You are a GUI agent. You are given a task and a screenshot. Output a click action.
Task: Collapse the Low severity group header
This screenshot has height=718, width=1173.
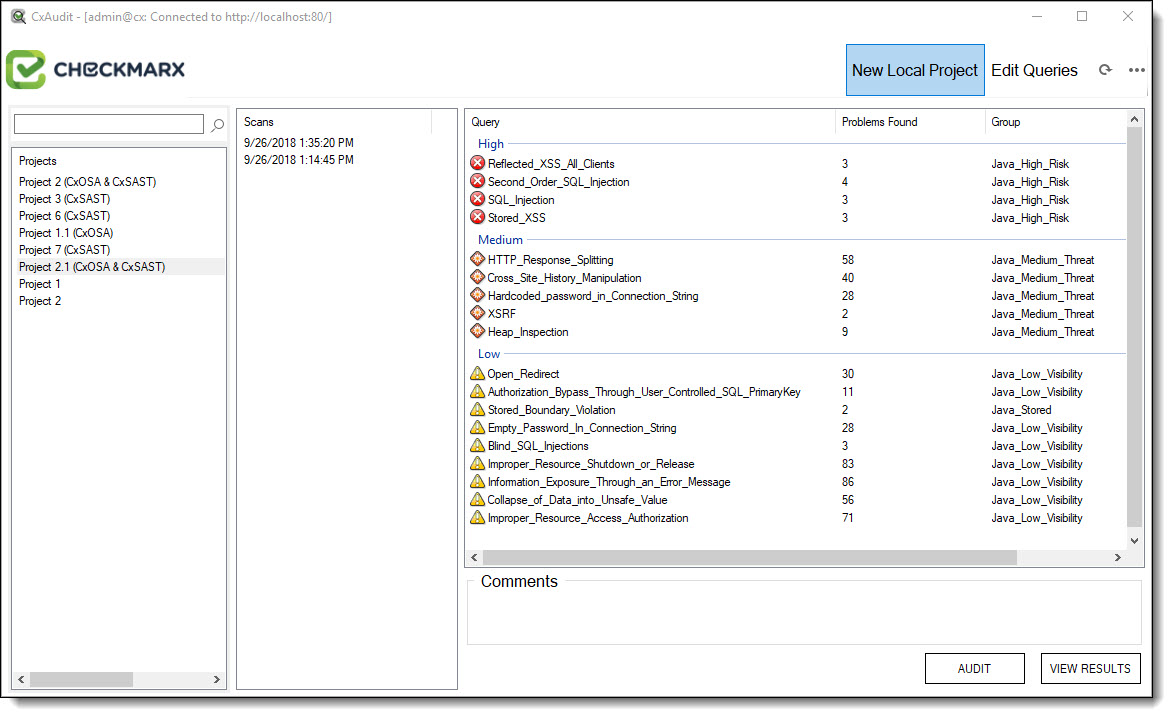(x=489, y=354)
